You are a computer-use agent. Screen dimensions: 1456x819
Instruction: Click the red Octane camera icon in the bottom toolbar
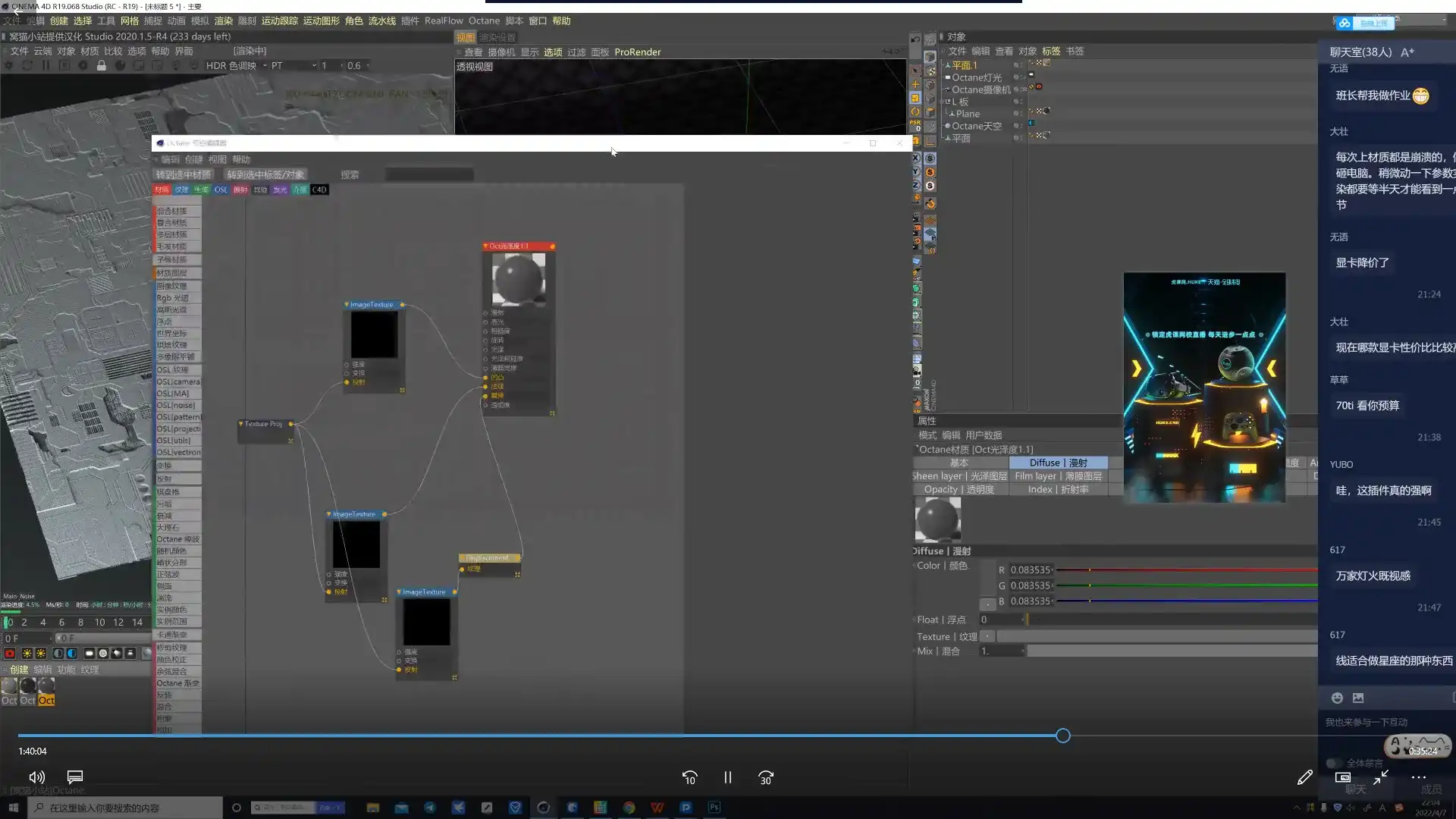10,653
